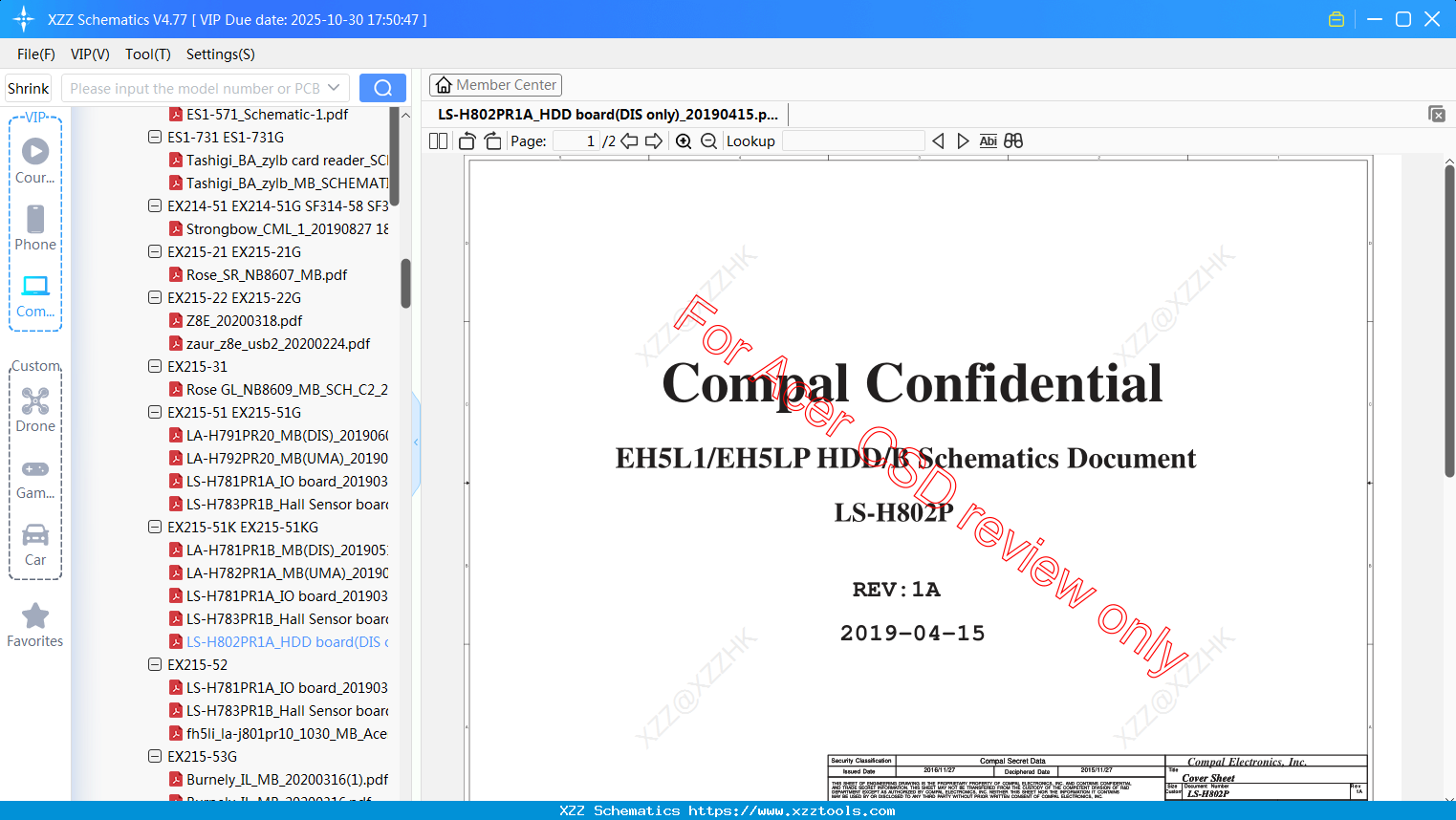
Task: Collapse the EX215-51K EX215-51KG folder
Action: pyautogui.click(x=155, y=527)
